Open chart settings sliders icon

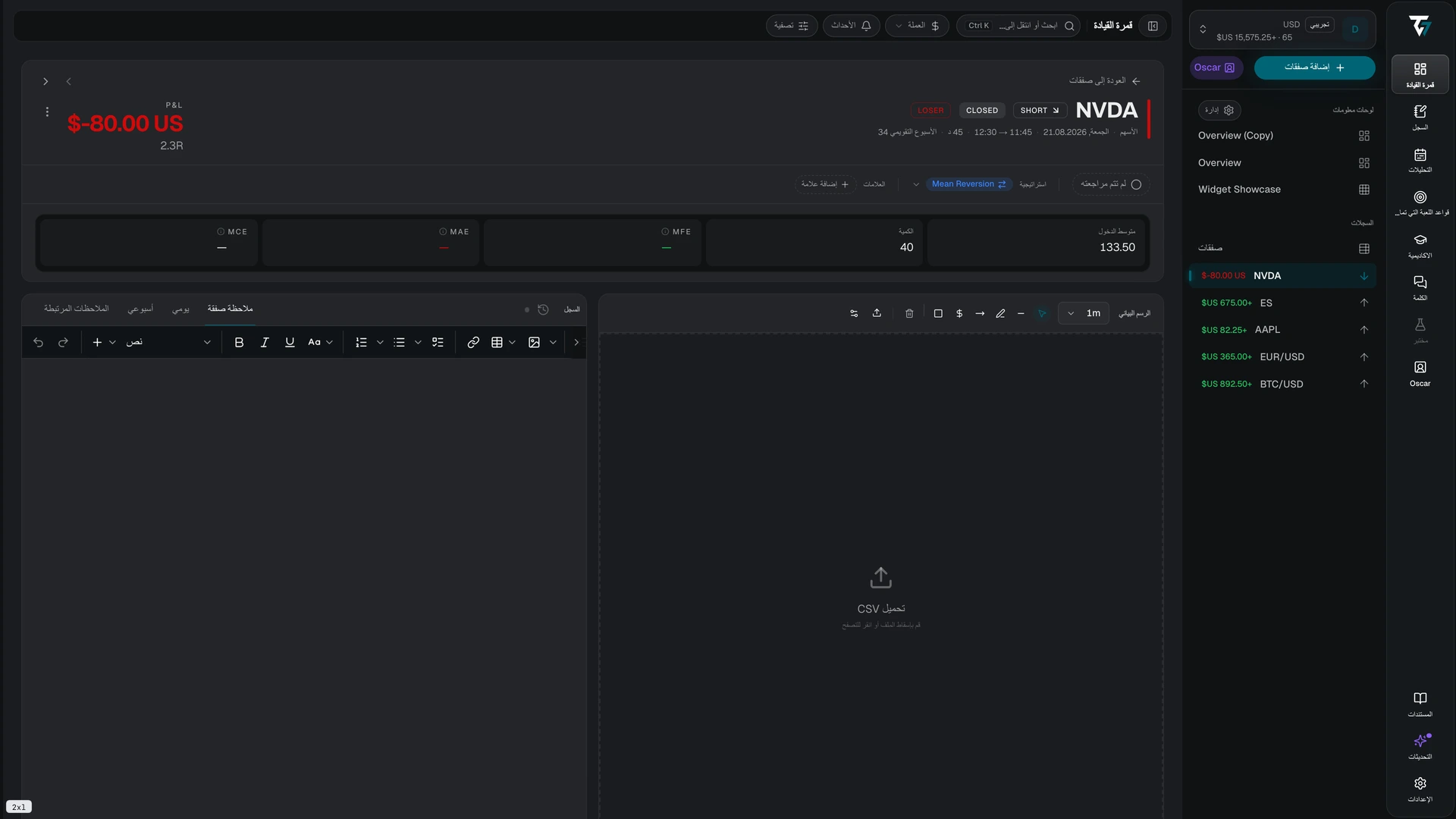click(x=854, y=313)
